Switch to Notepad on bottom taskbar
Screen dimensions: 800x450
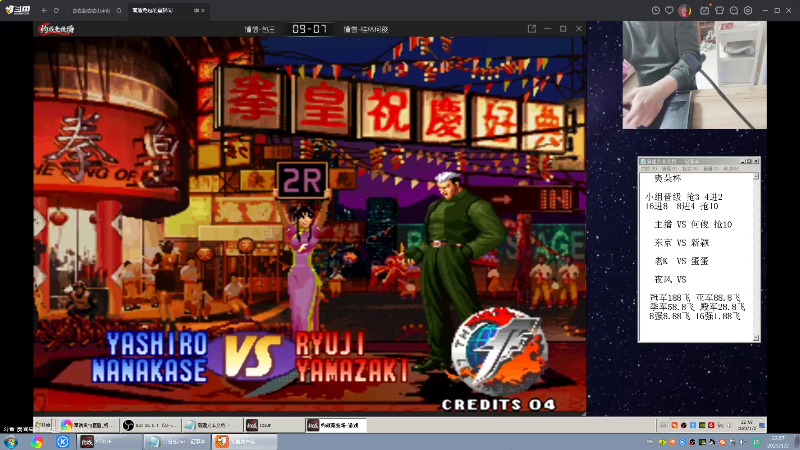click(x=177, y=441)
